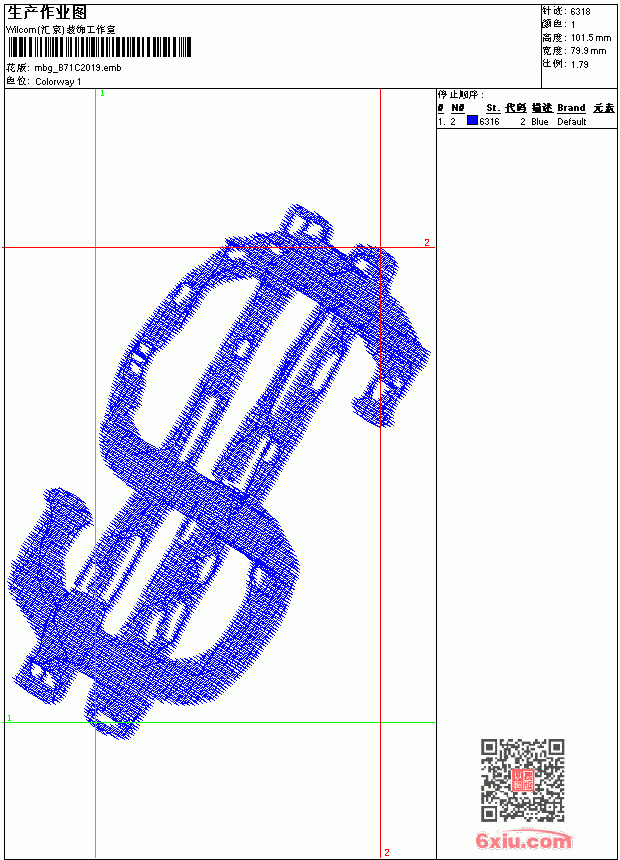
Task: Click the 生产作业图 title heading
Action: click(47, 13)
